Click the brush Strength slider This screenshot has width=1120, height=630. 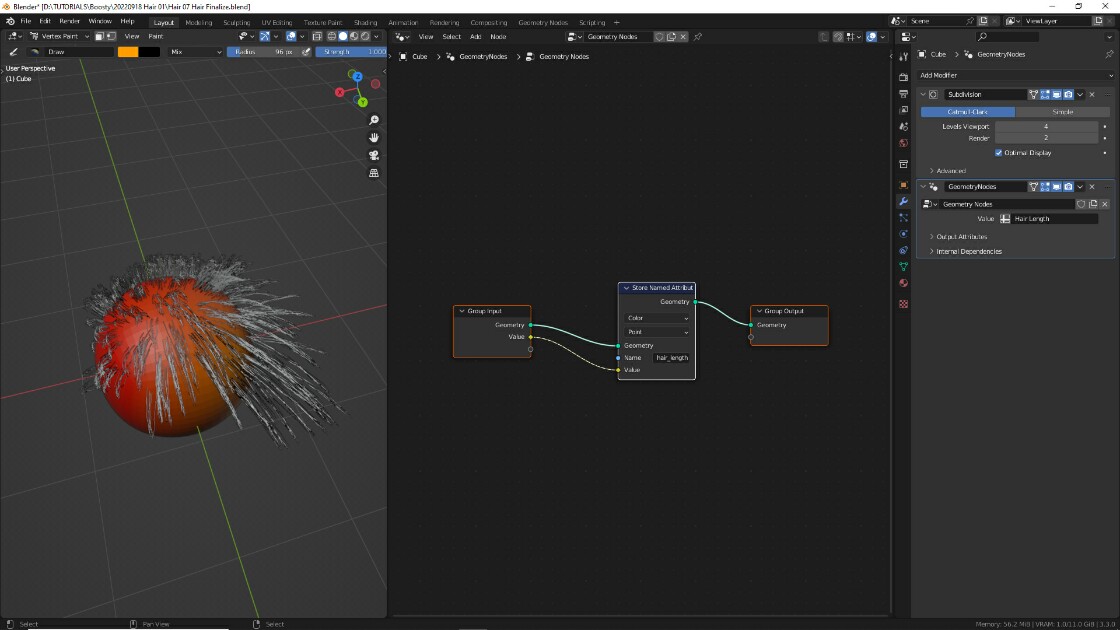tap(351, 51)
